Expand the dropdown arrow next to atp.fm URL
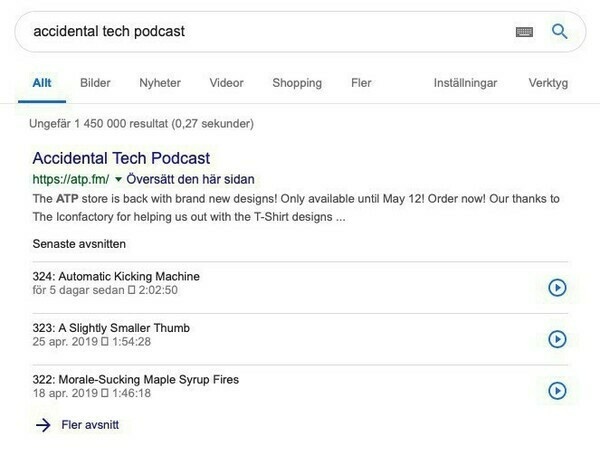 click(x=118, y=181)
